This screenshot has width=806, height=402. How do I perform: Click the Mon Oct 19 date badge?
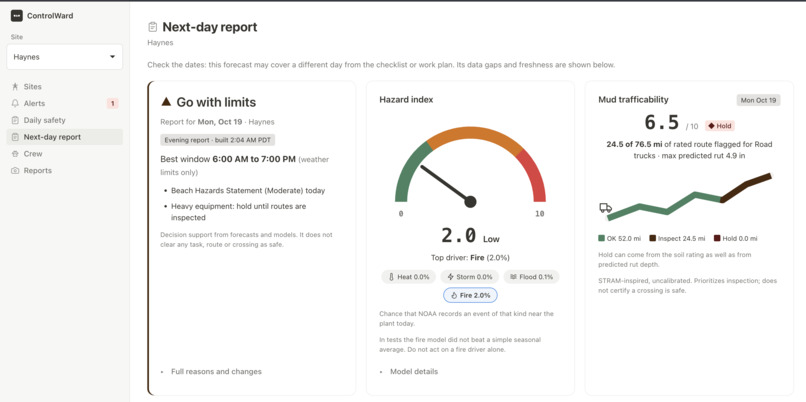click(x=758, y=100)
